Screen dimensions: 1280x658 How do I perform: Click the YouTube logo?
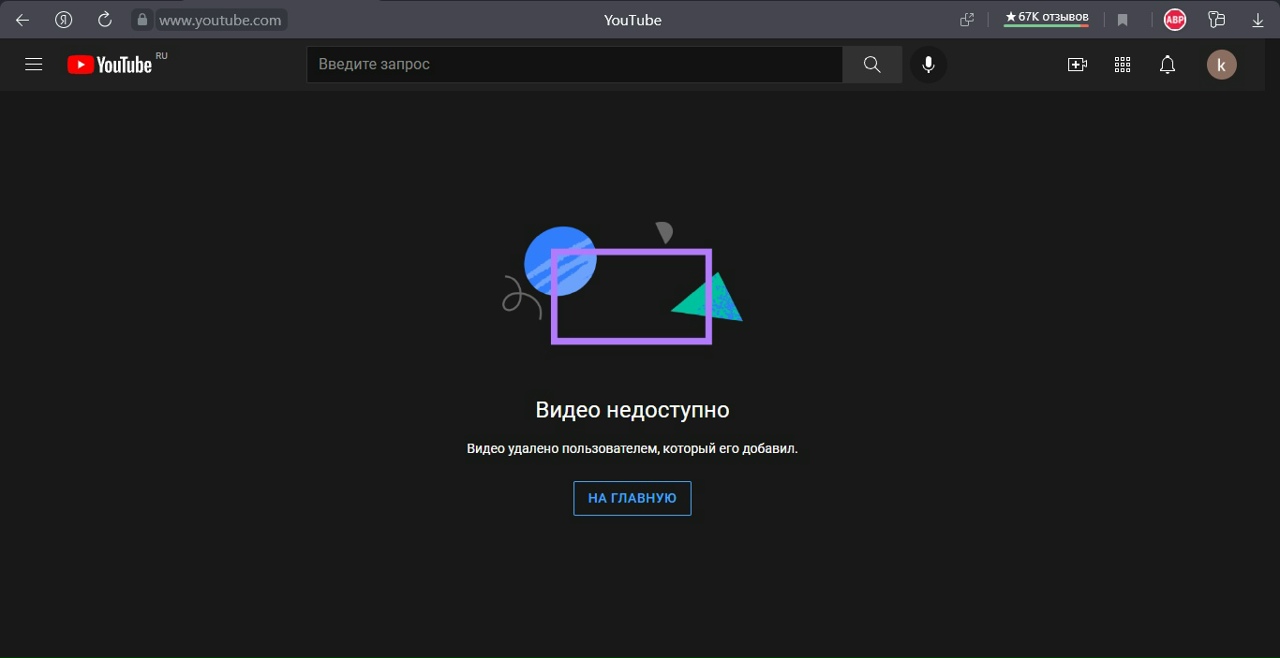coord(110,65)
